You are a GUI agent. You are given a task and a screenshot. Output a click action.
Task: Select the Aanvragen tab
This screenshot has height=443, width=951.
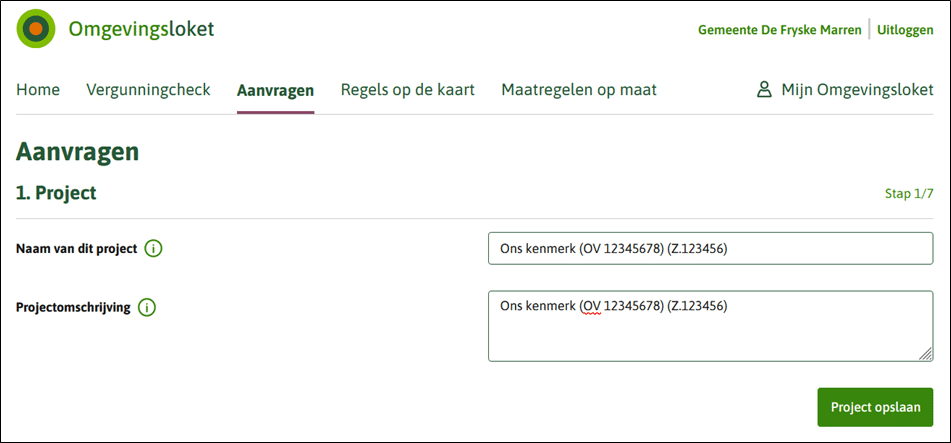coord(275,90)
